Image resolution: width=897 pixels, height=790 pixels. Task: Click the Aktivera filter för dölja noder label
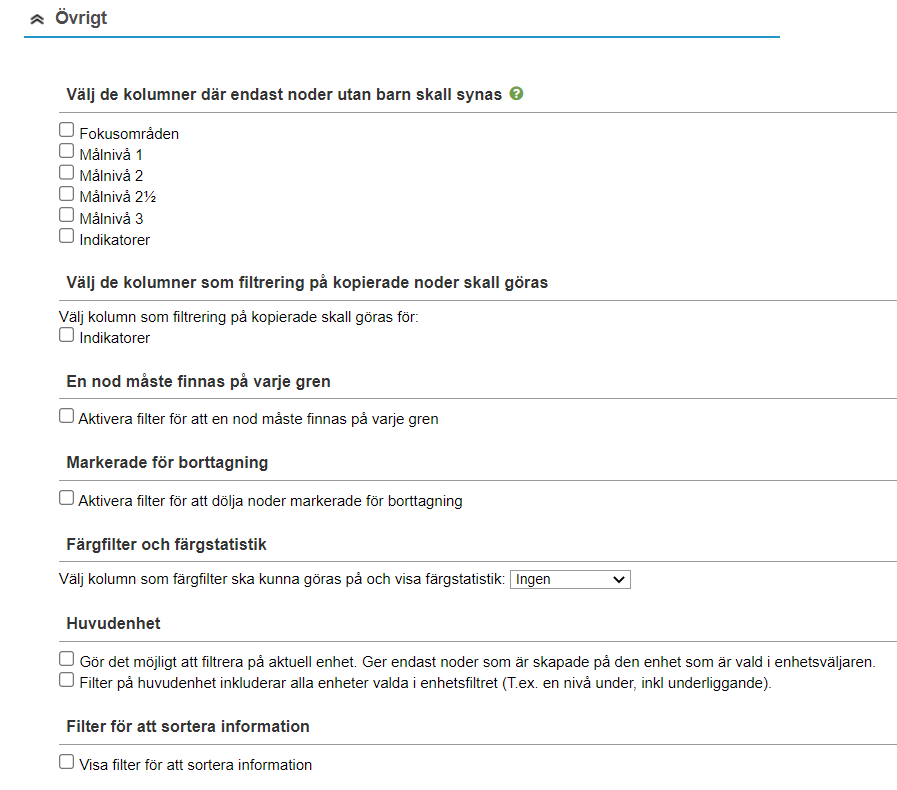[270, 501]
